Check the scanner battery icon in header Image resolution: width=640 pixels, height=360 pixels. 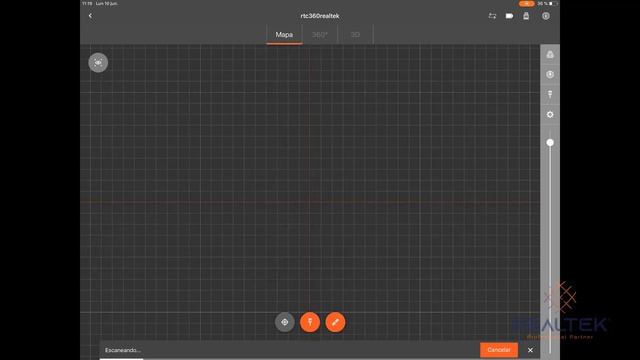pos(509,16)
